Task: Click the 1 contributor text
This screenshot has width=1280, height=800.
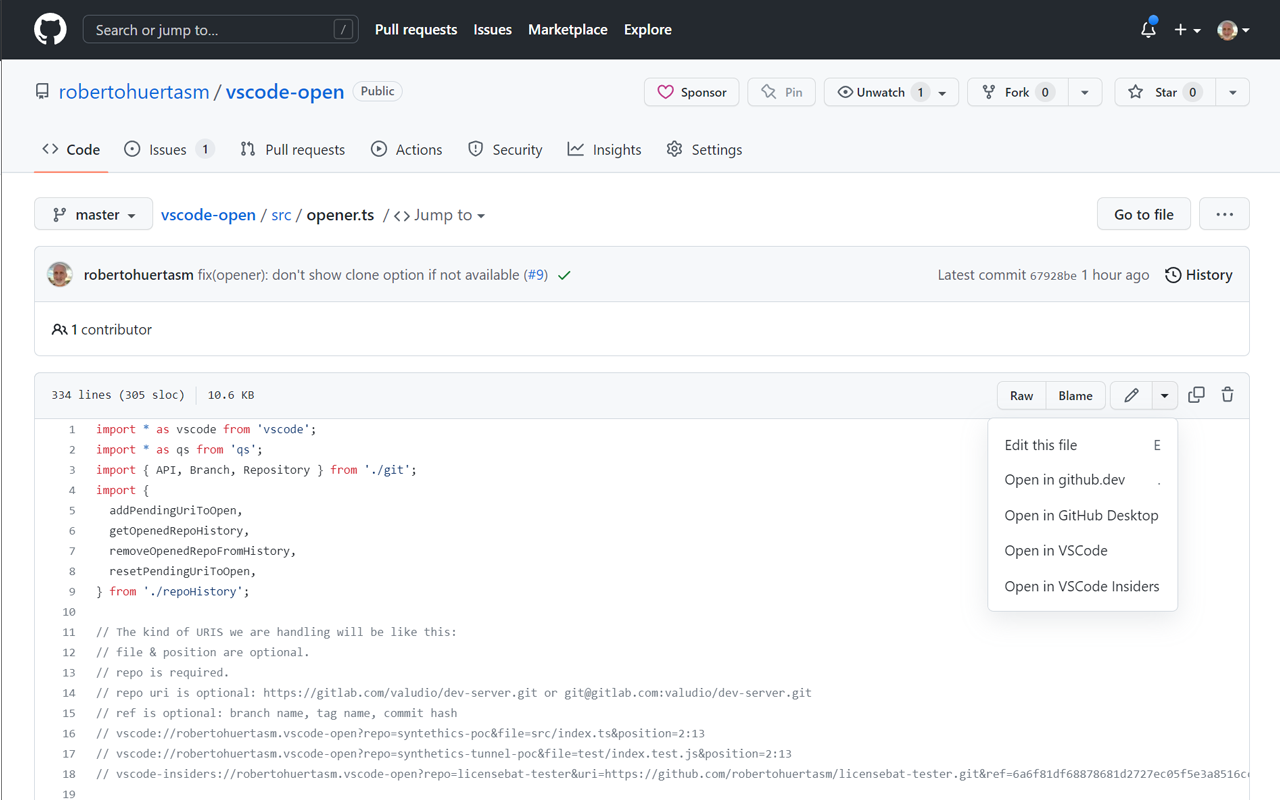Action: point(102,329)
